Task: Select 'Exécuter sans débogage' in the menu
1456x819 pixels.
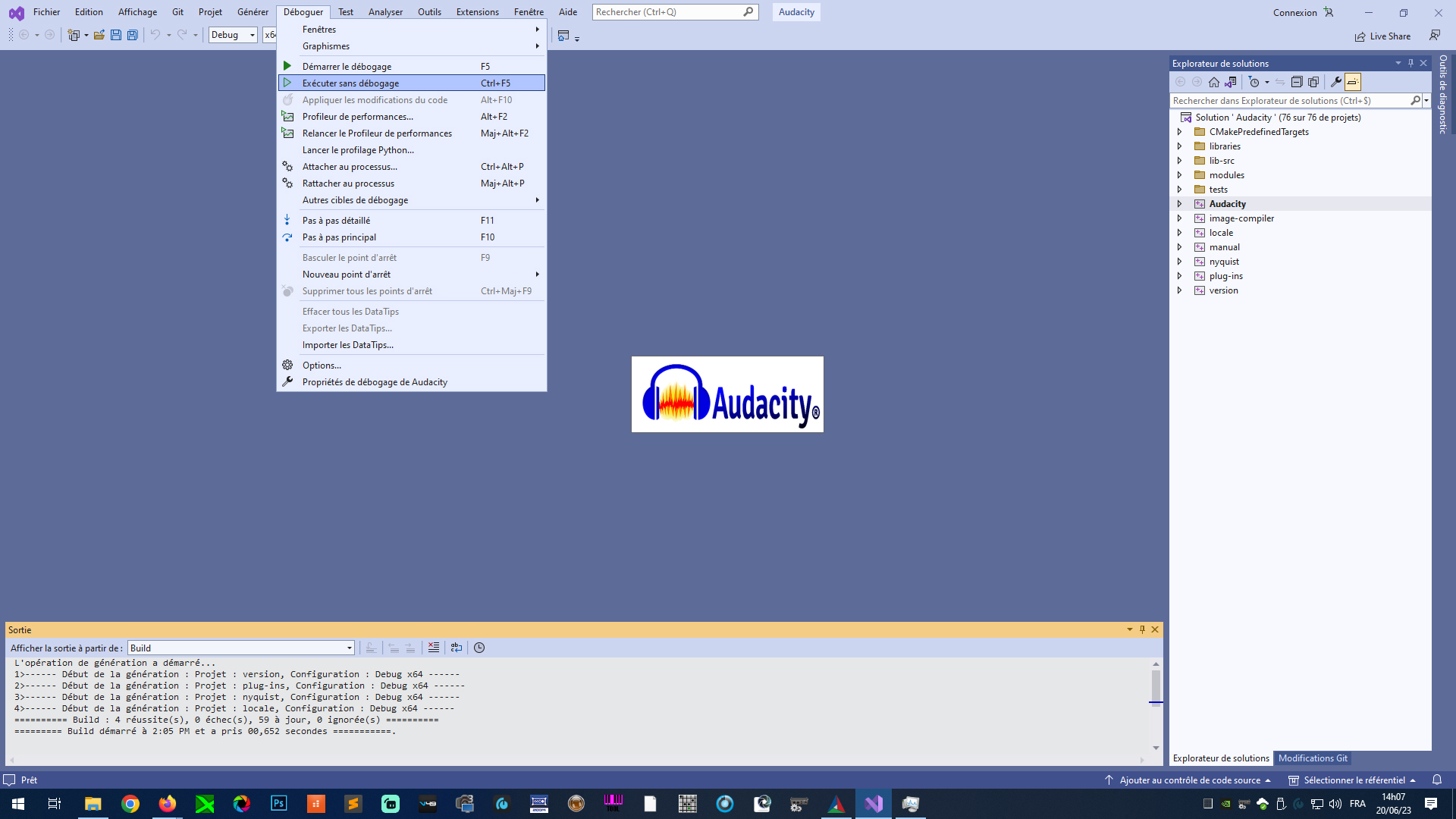Action: [x=349, y=83]
